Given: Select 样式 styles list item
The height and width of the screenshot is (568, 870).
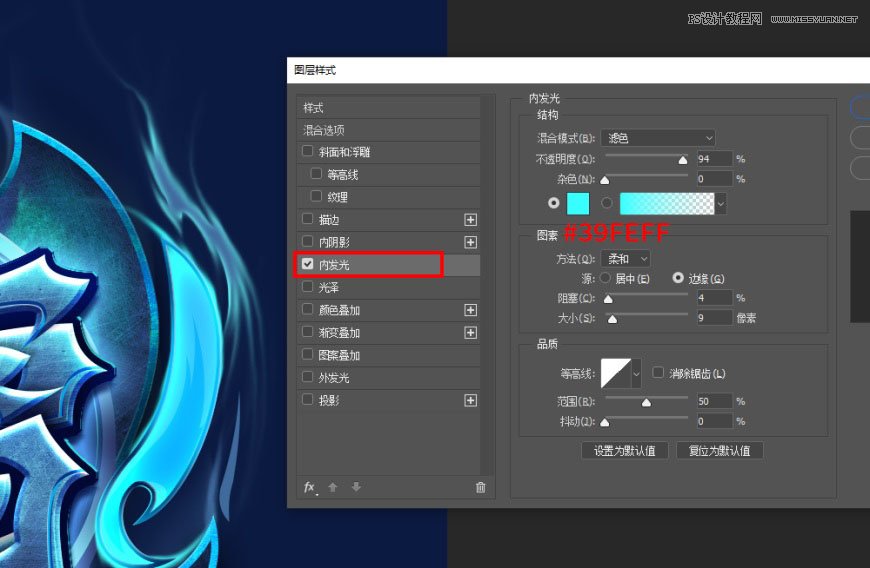Looking at the screenshot, I should pos(388,108).
